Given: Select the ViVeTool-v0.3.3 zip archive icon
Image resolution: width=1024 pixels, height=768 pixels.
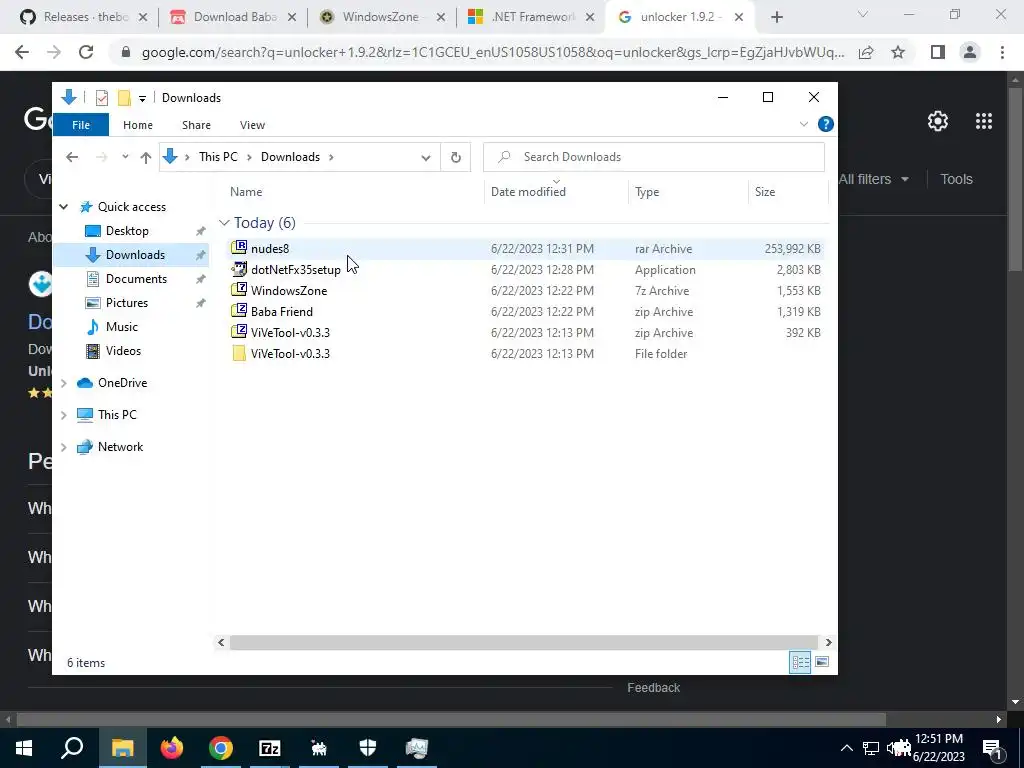Looking at the screenshot, I should tap(239, 332).
